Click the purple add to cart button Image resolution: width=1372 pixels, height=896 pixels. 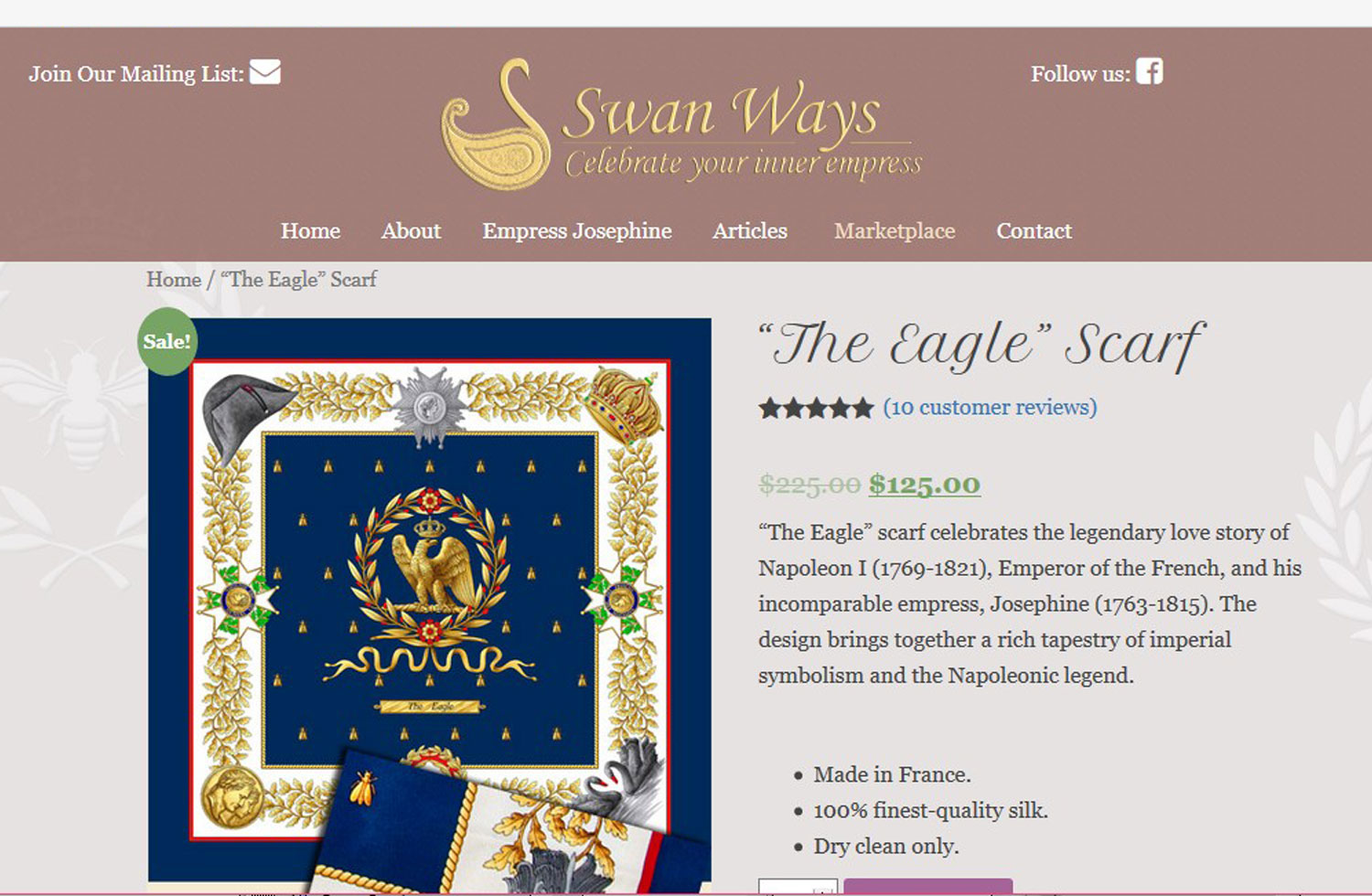point(928,888)
